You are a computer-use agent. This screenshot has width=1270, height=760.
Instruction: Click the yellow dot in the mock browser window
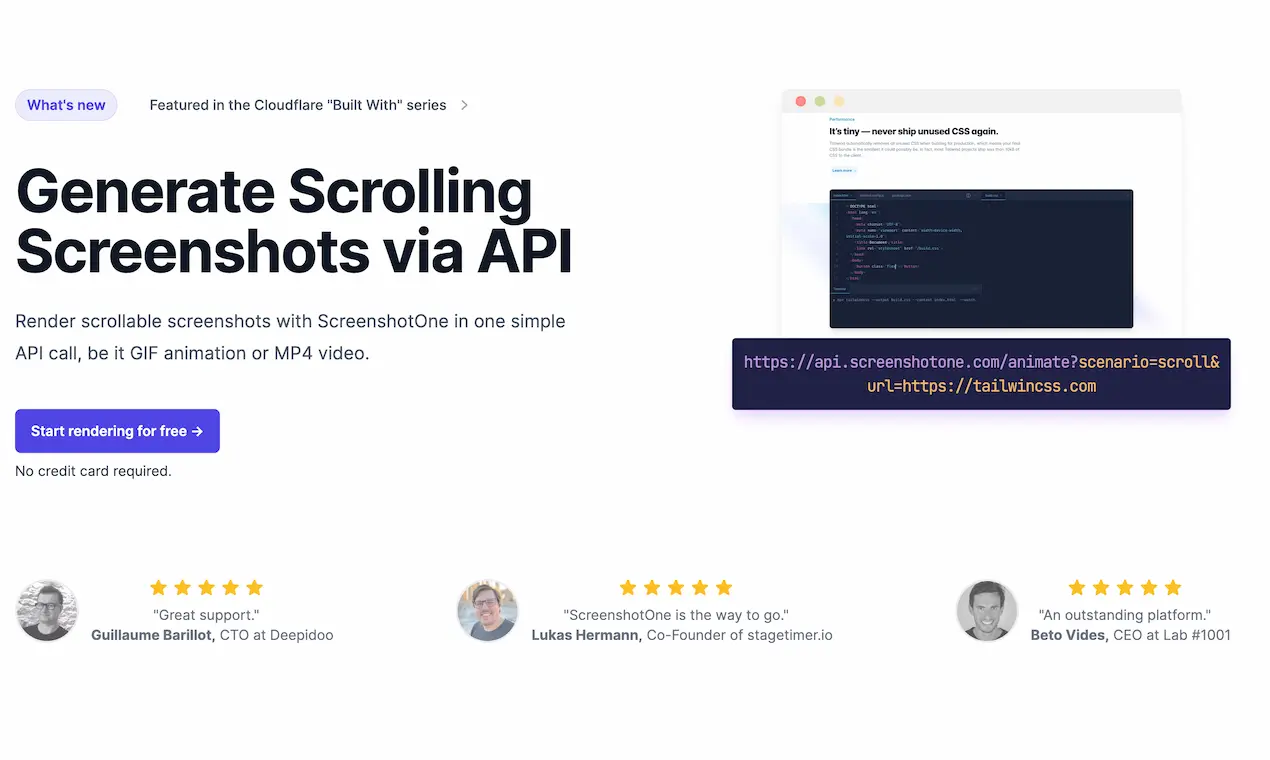pos(839,101)
